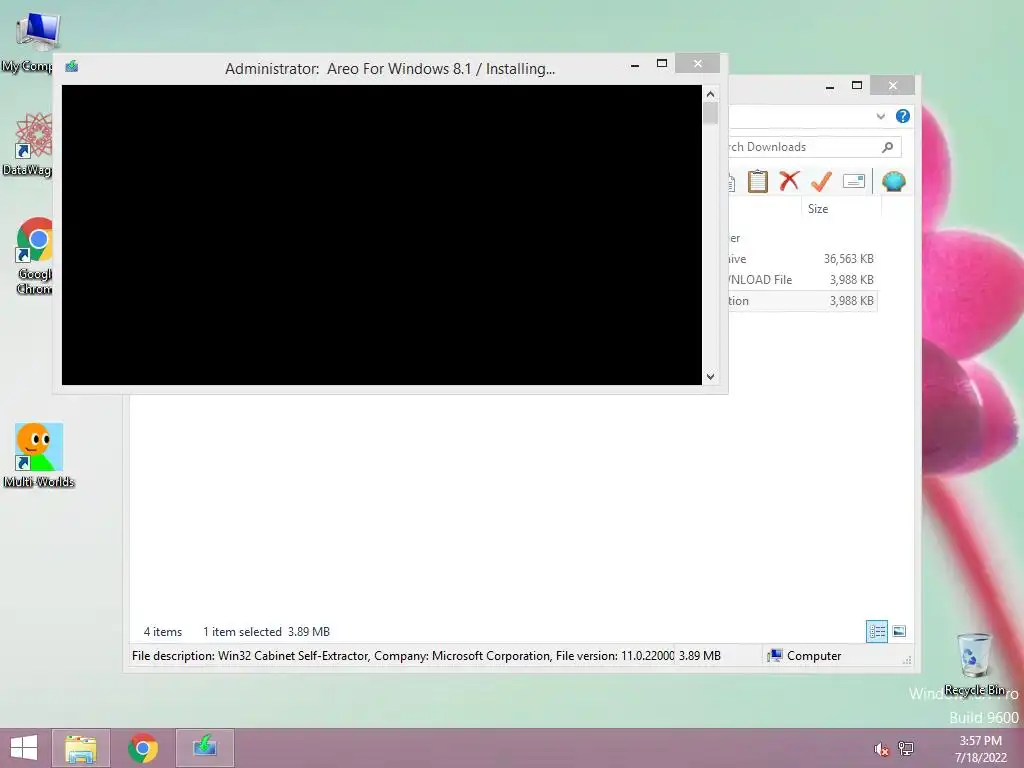Click the '1 item selected 3.89 MB' text
This screenshot has height=768, width=1024.
[x=266, y=632]
